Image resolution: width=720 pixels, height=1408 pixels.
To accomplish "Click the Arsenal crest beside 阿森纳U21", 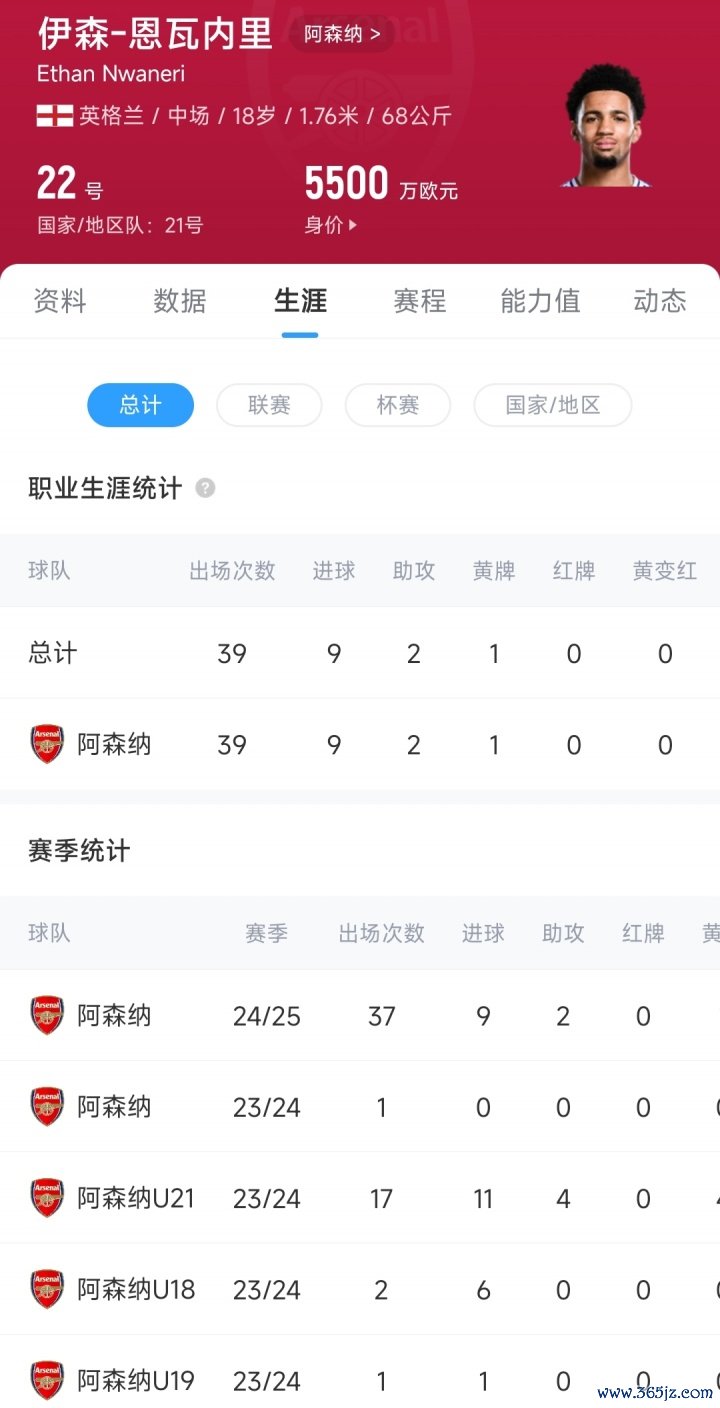I will click(x=47, y=1197).
